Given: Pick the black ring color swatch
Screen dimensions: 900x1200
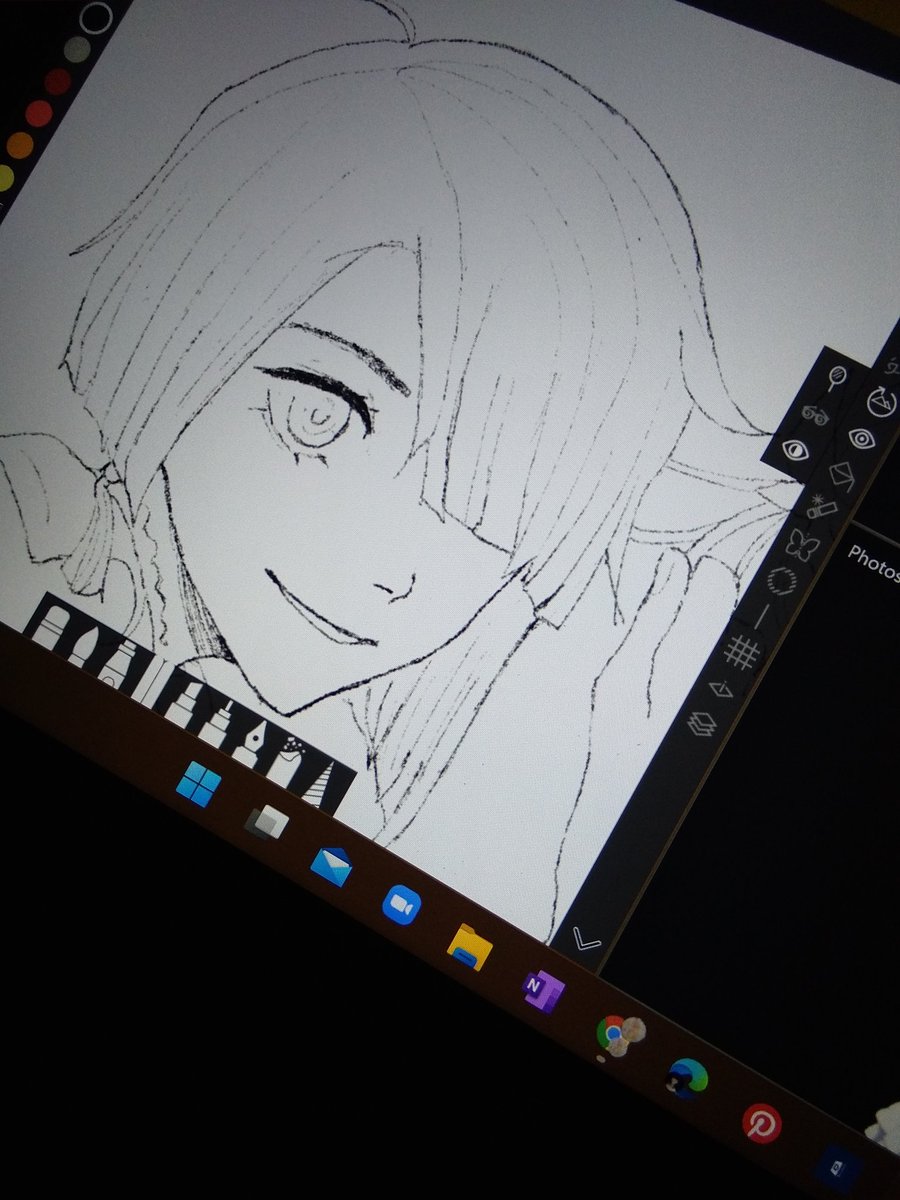Looking at the screenshot, I should (x=95, y=16).
